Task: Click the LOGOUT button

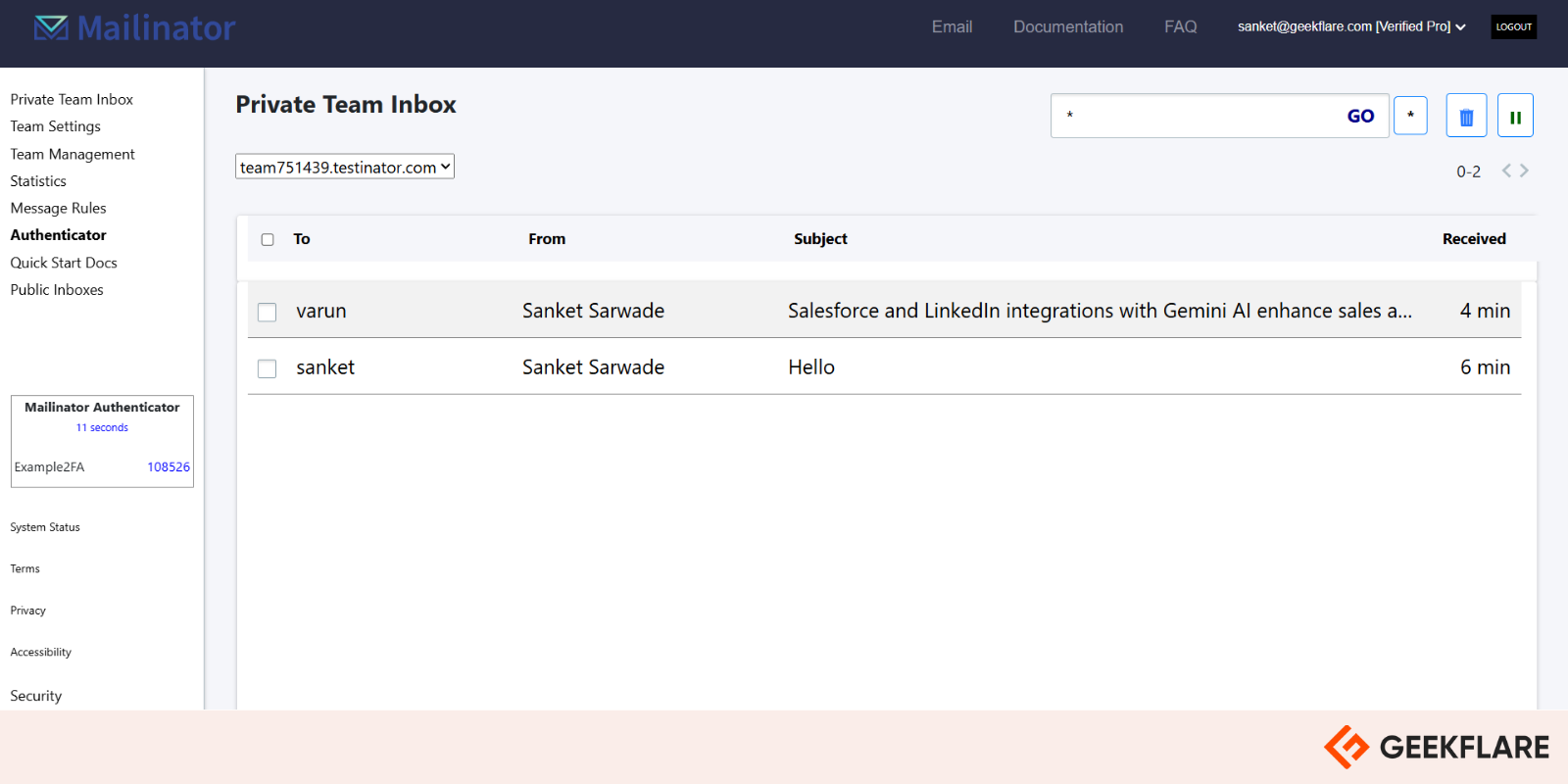Action: (1513, 26)
